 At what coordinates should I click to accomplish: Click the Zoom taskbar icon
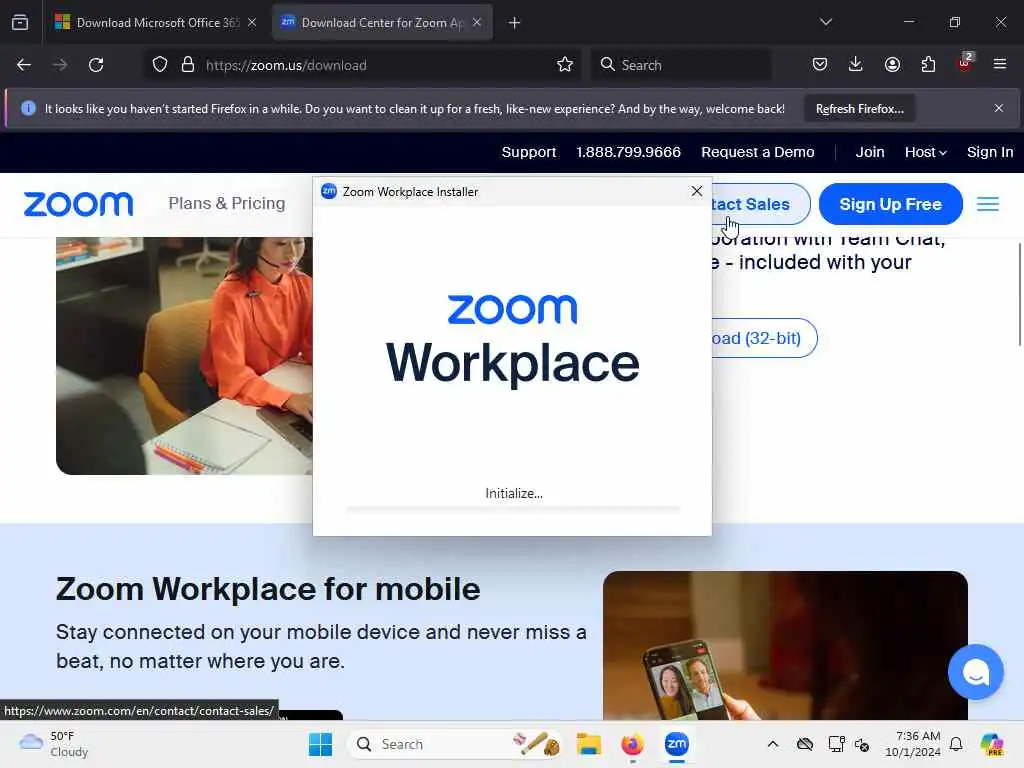[x=677, y=744]
